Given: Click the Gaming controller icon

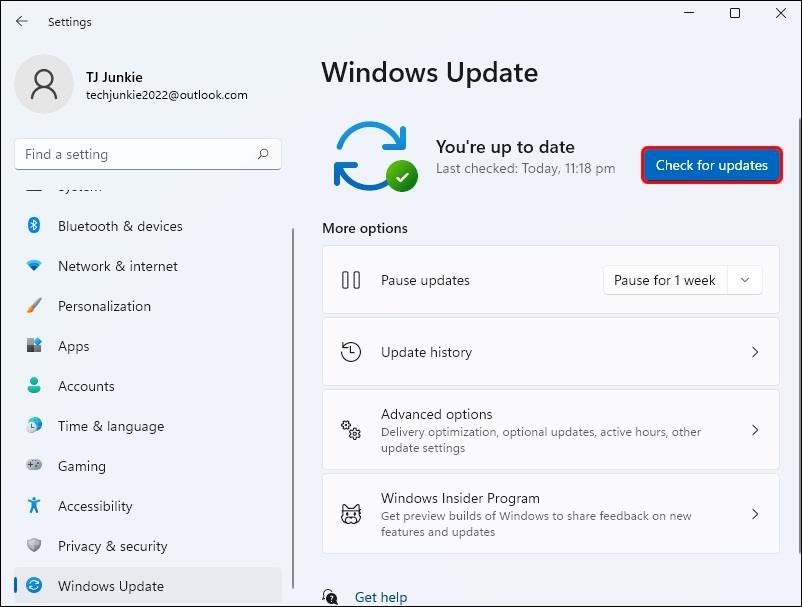Looking at the screenshot, I should pos(34,466).
